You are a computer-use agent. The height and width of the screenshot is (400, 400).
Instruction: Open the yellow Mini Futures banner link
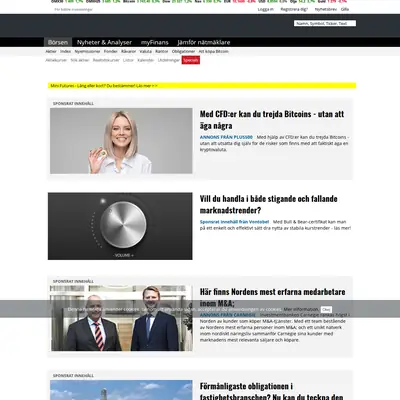104,86
